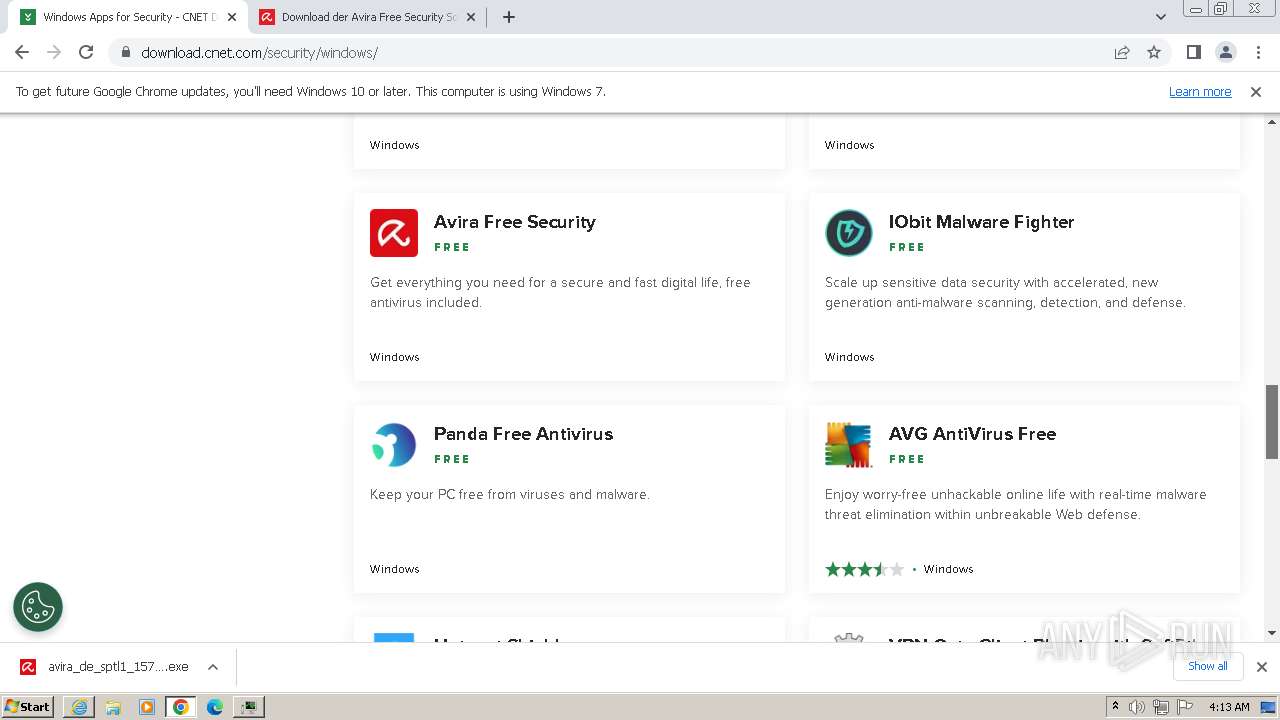Launch Internet Explorer from the taskbar
The image size is (1280, 720).
[x=79, y=707]
